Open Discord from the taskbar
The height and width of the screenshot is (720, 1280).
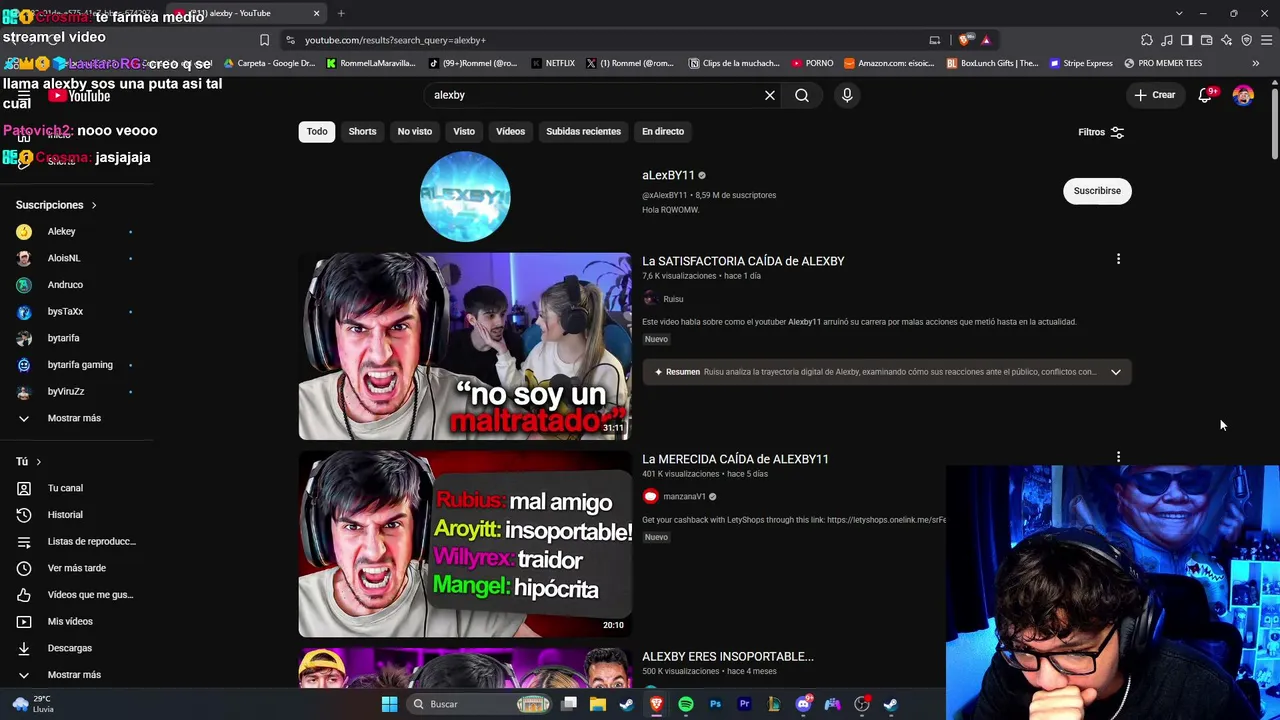pos(803,704)
